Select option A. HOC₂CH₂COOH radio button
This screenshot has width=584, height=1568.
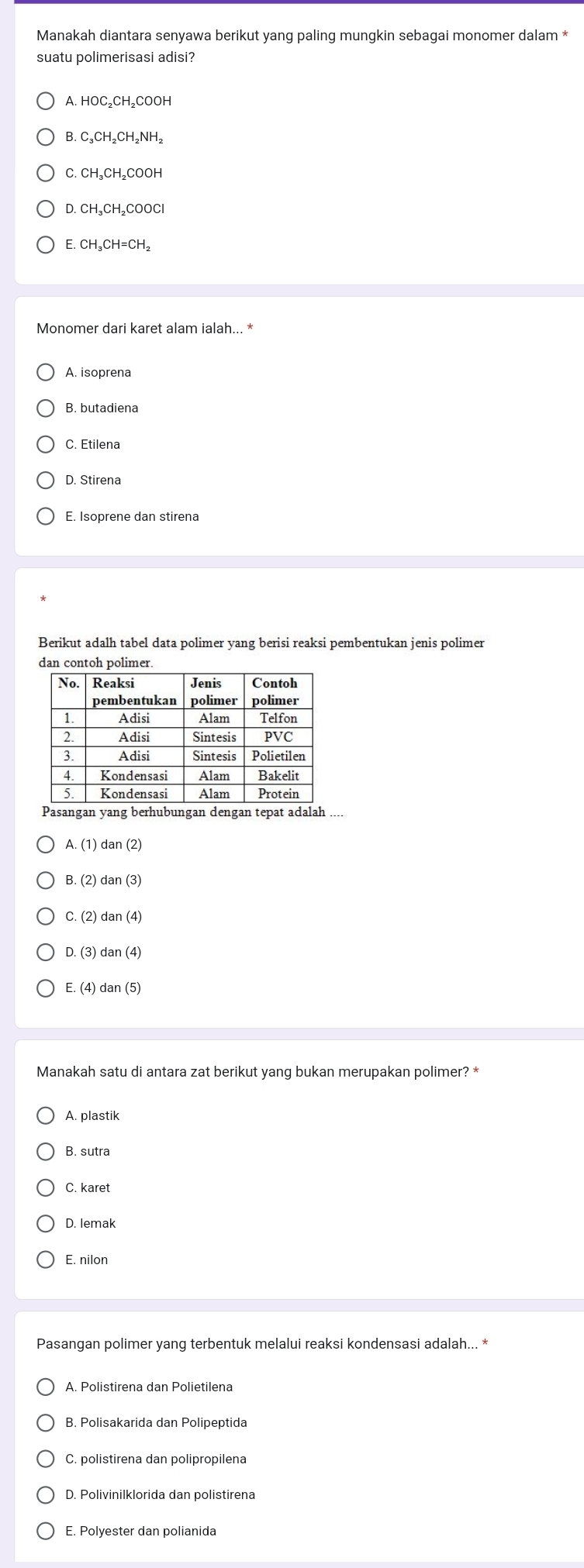47,101
